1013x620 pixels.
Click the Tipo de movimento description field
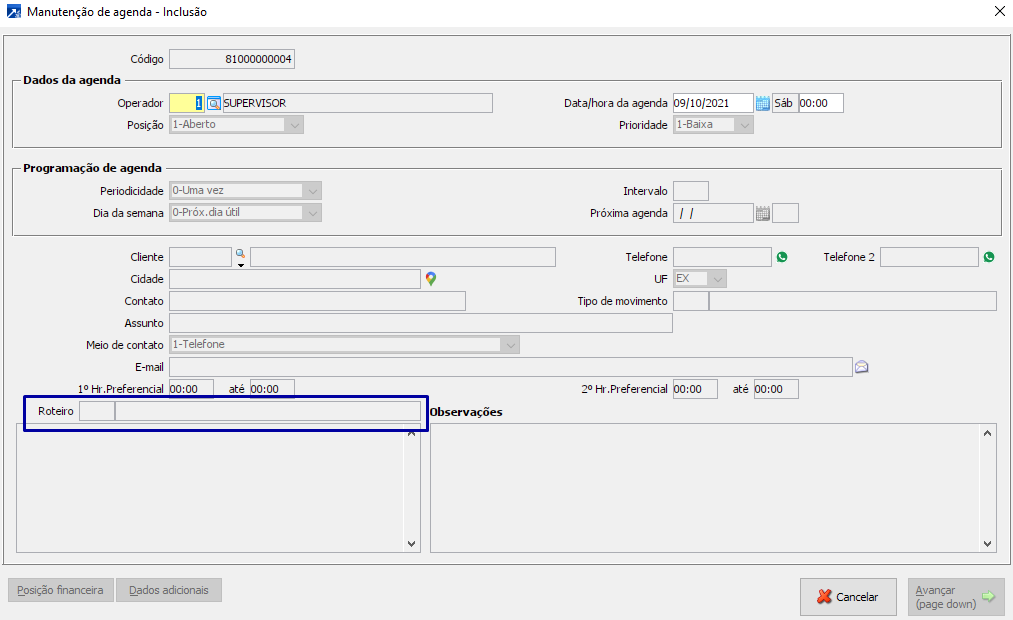[853, 300]
